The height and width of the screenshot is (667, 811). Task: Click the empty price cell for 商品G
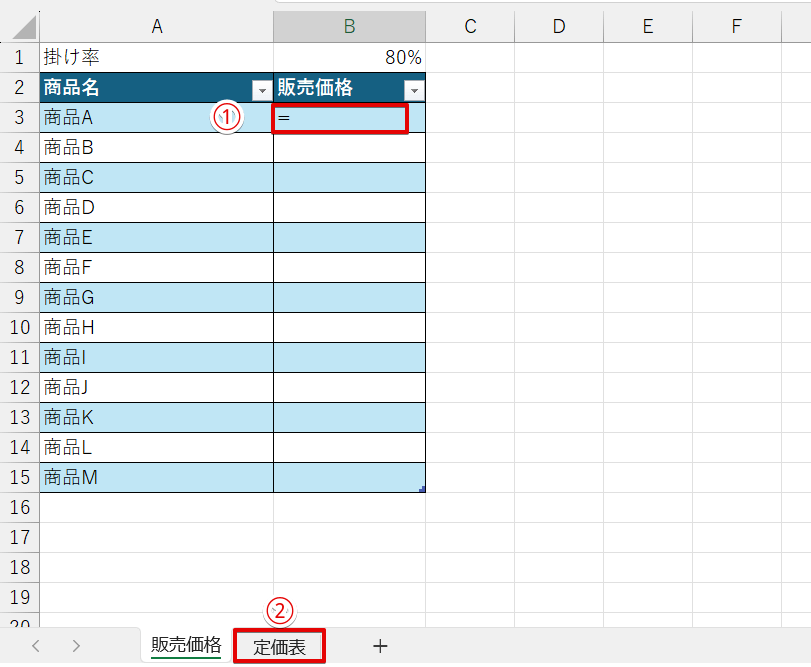[x=350, y=297]
